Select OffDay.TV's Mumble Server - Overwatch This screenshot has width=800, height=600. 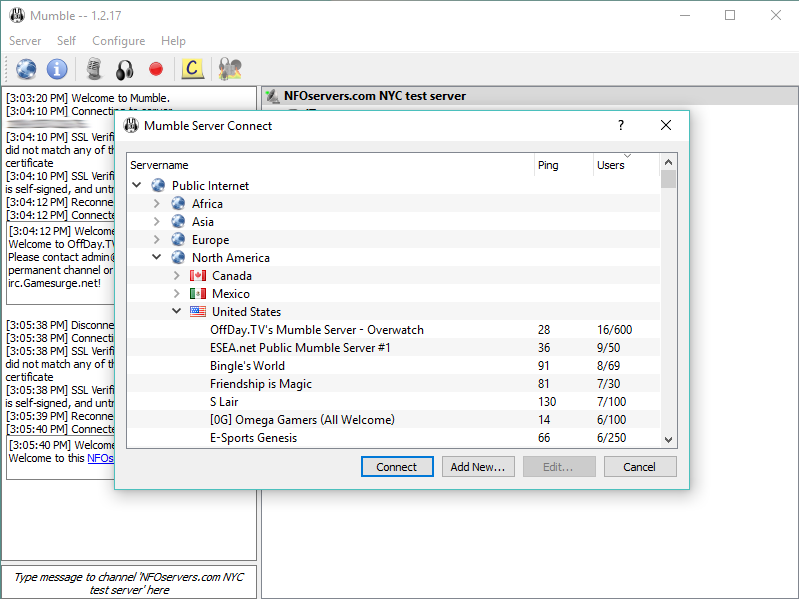click(317, 330)
